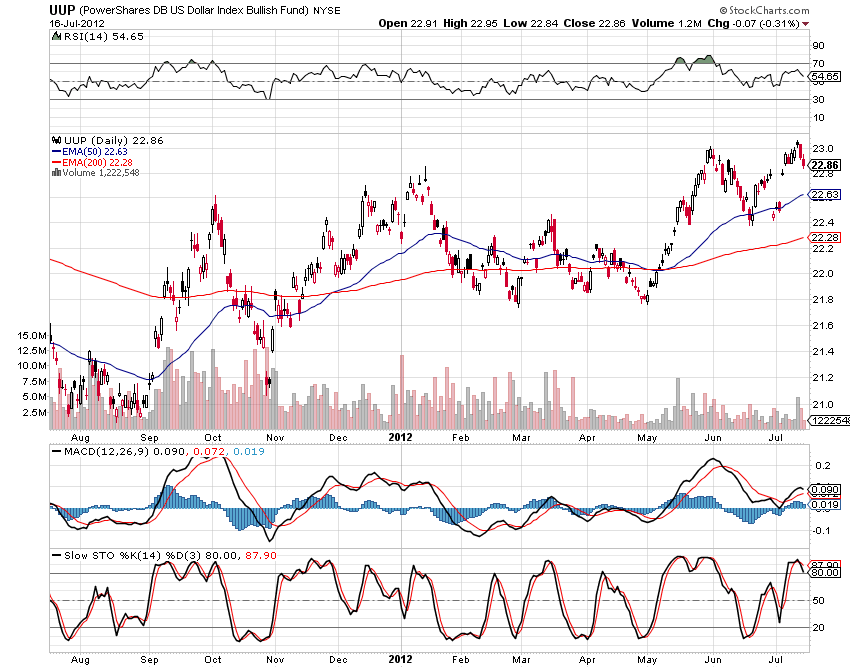Click the 70 overbought label on RSI axis
The width and height of the screenshot is (850, 668).
coord(818,63)
